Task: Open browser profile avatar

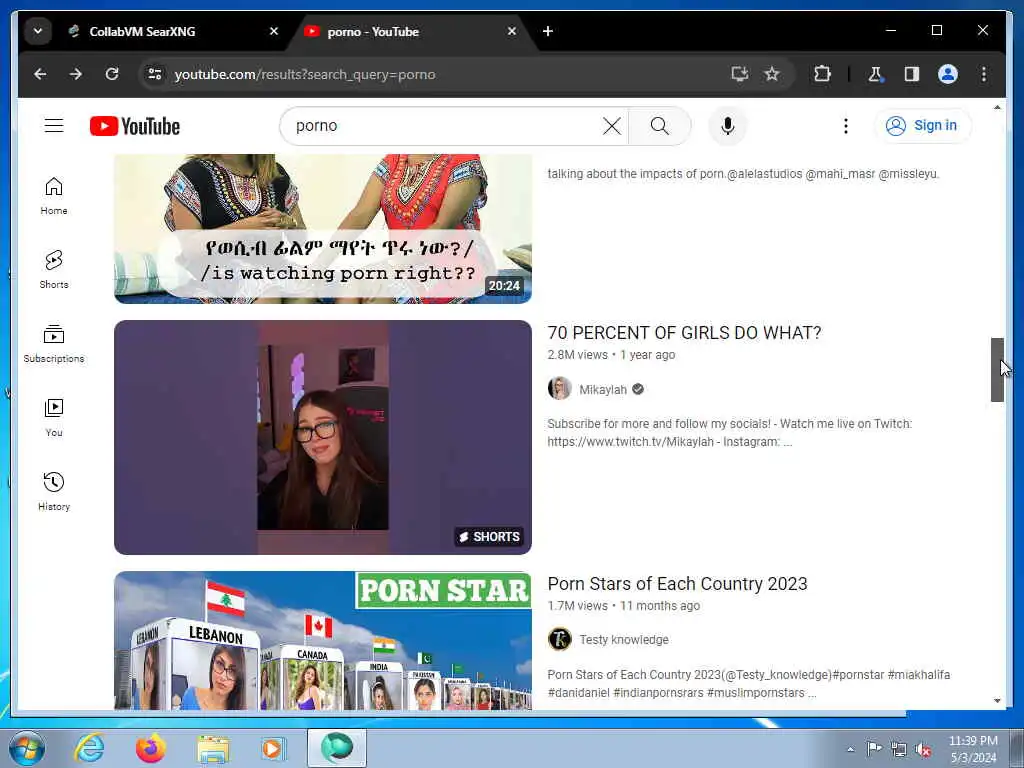Action: click(948, 74)
